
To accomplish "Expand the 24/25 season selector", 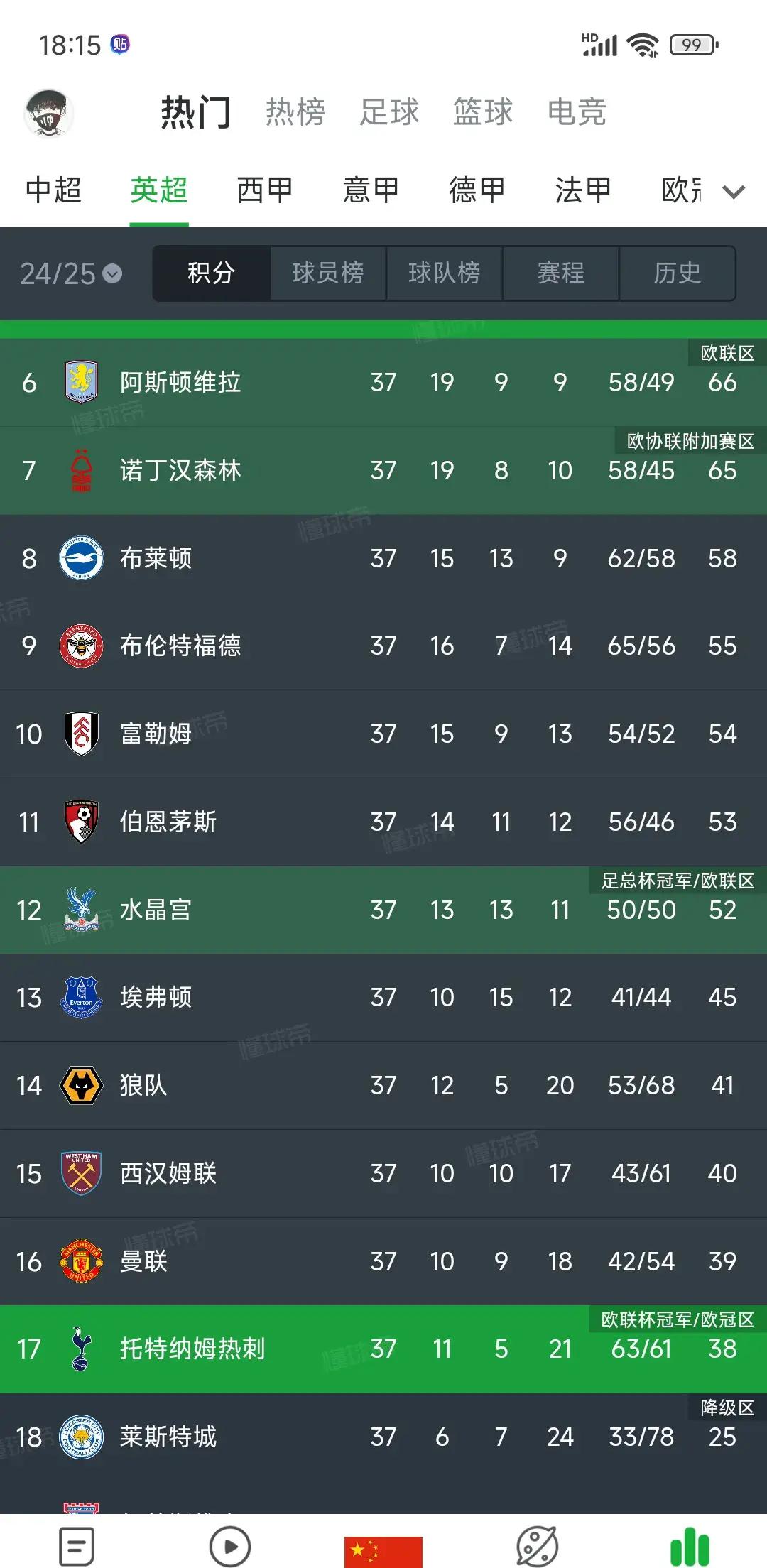I will pyautogui.click(x=68, y=273).
